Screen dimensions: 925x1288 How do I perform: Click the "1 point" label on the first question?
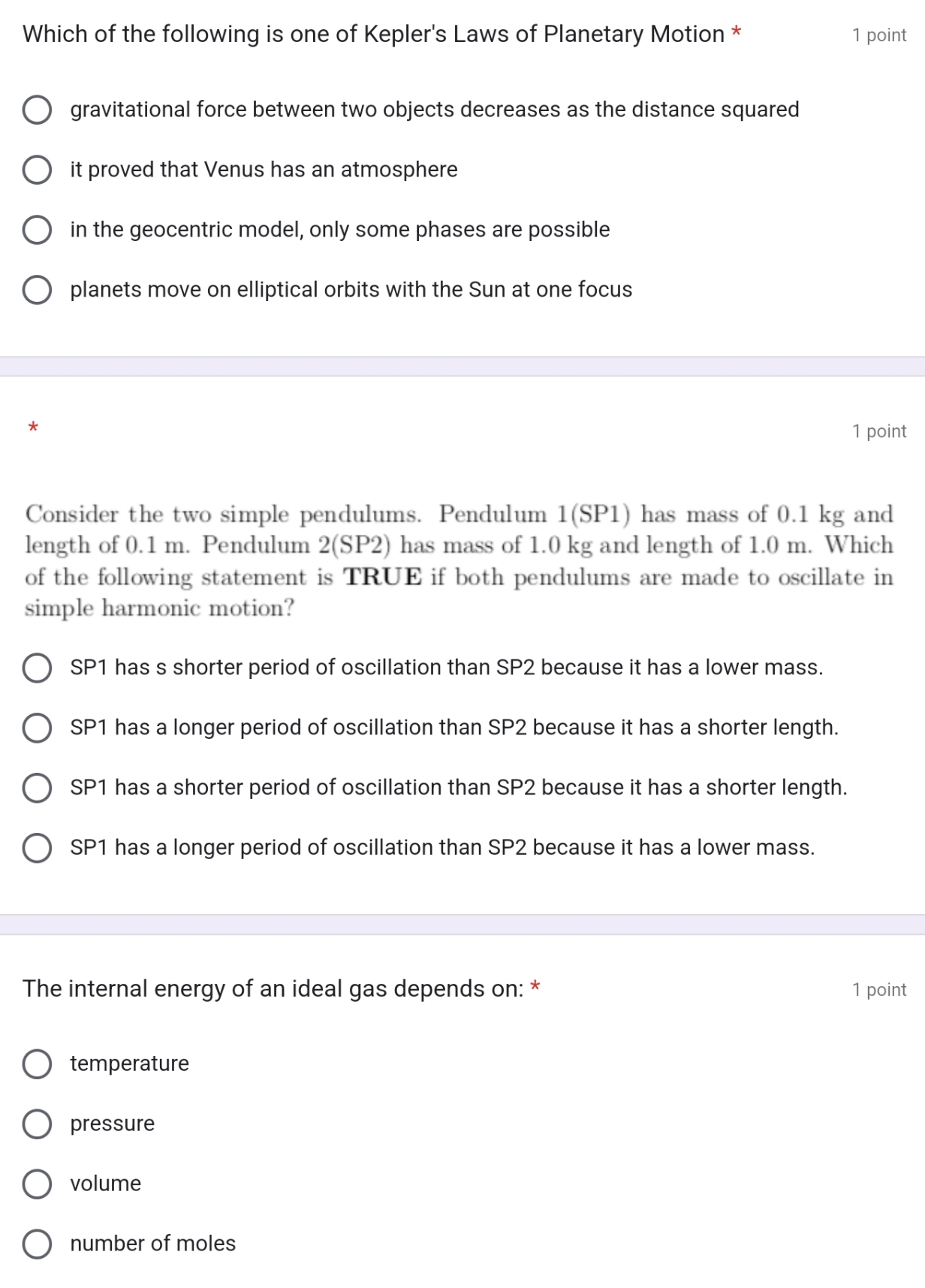879,35
